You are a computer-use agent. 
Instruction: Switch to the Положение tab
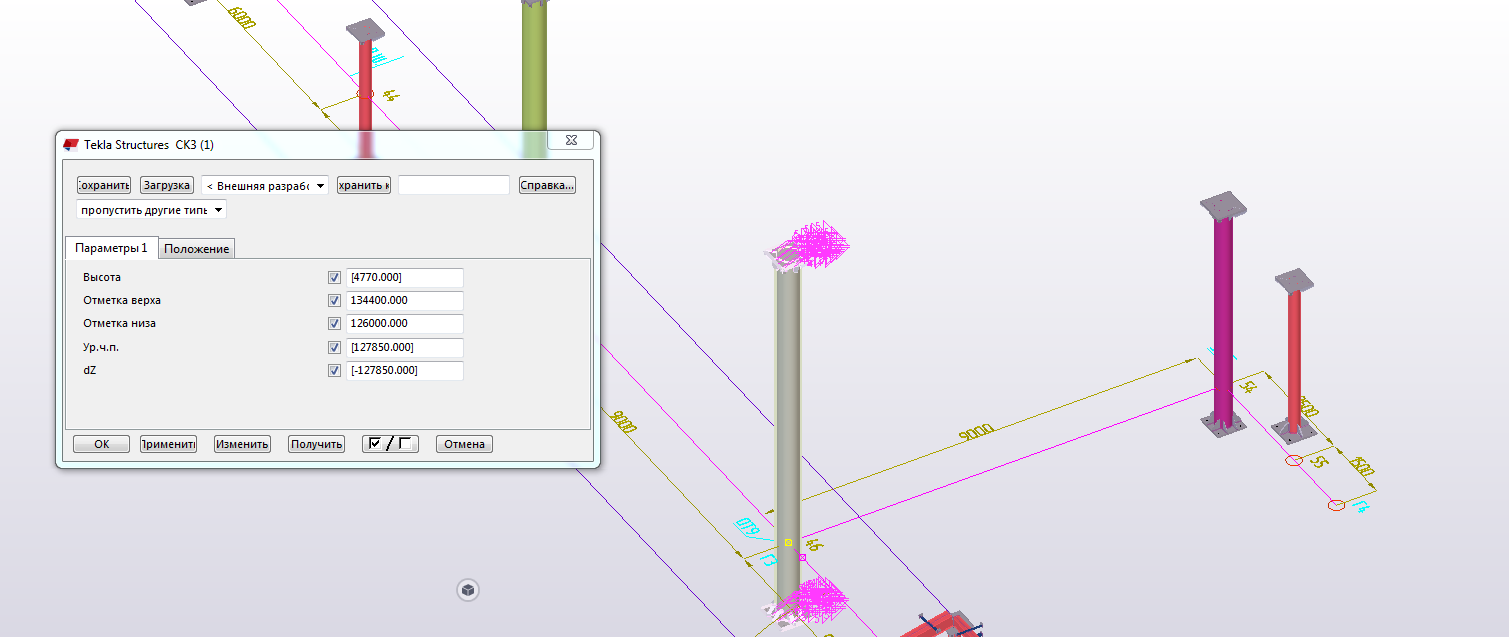[197, 249]
